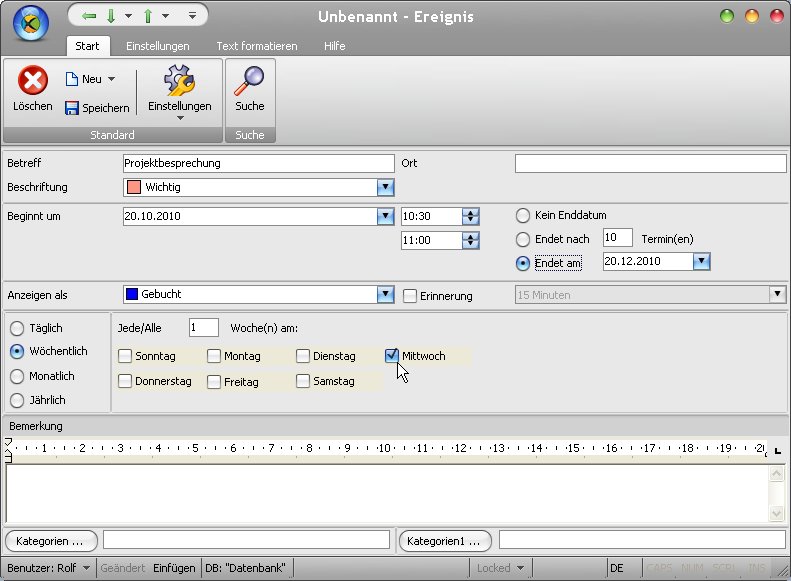Click the Speichern floppy disk icon
The width and height of the screenshot is (791, 581).
[x=72, y=108]
